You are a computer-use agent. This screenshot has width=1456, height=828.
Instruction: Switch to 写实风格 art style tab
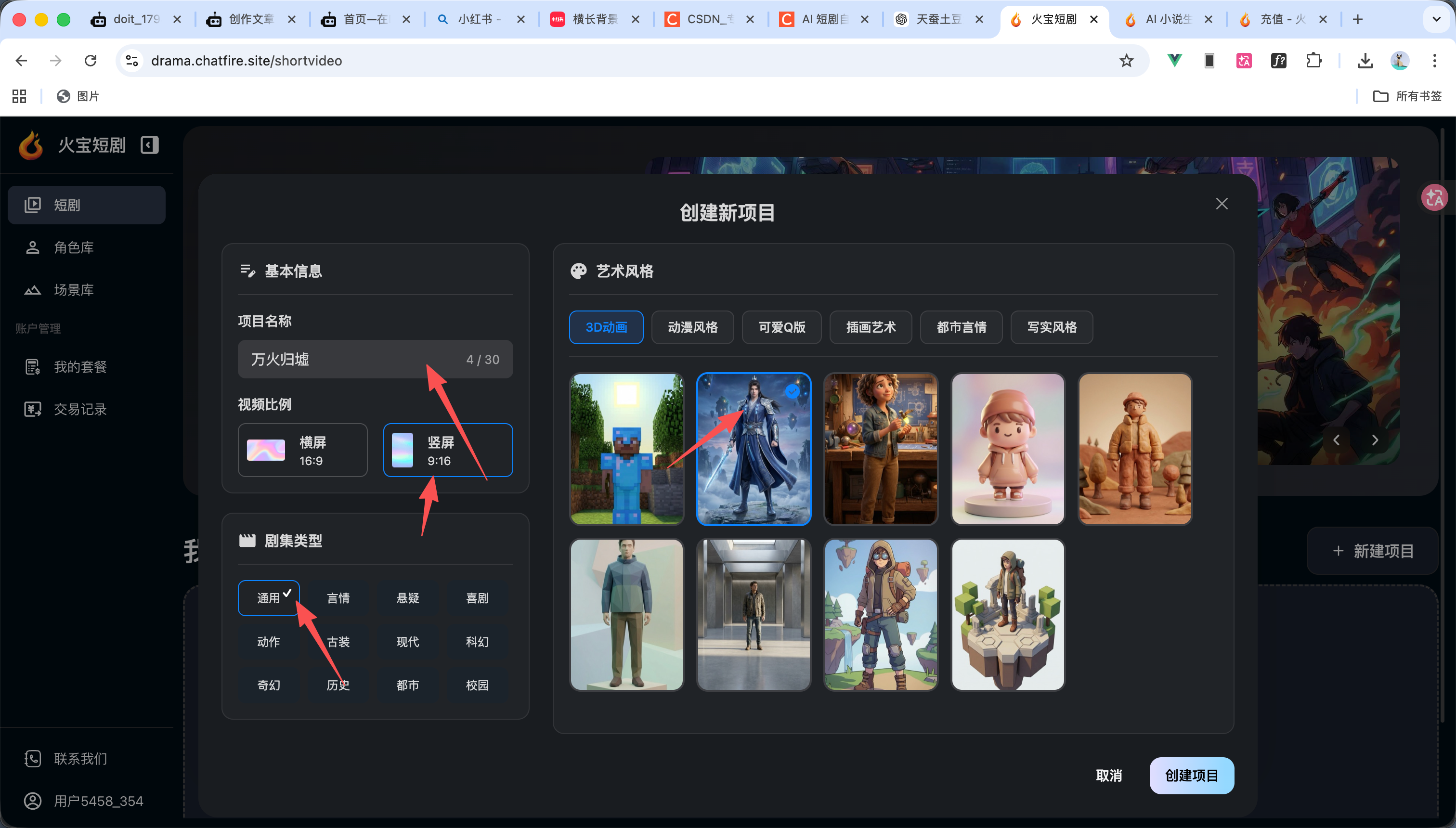click(1051, 327)
